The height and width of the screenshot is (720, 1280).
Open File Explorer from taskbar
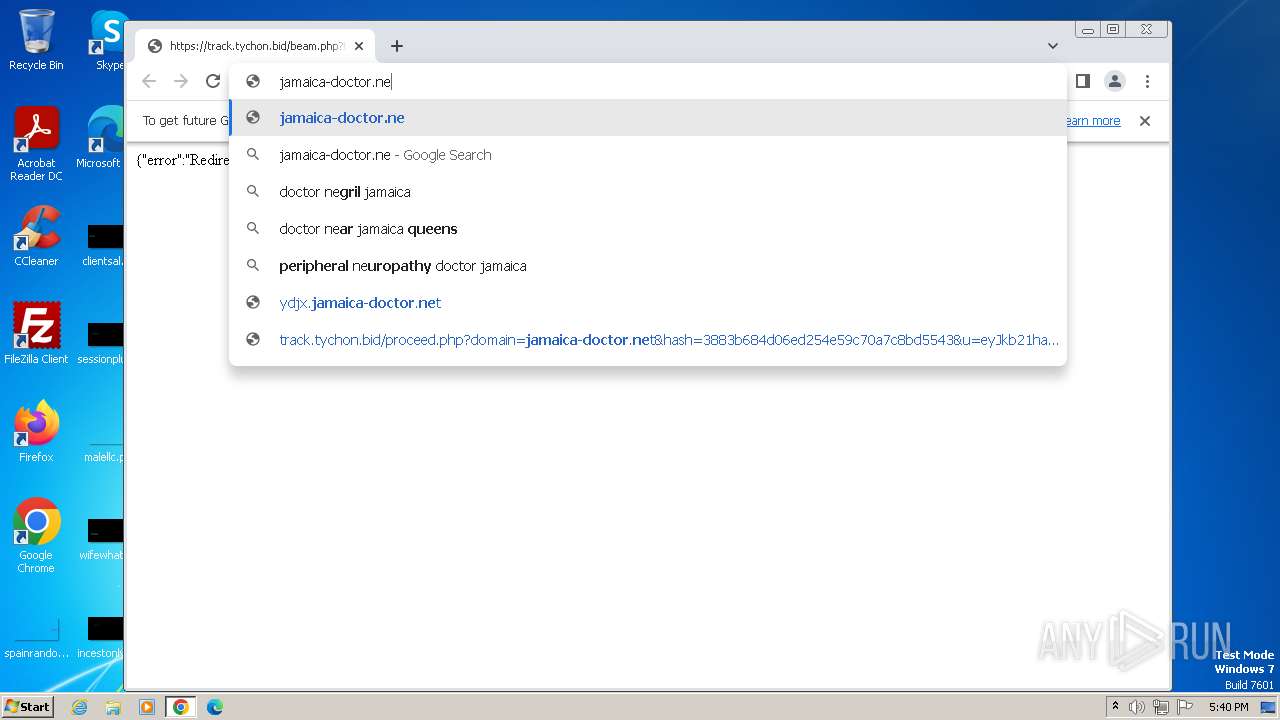tap(113, 707)
